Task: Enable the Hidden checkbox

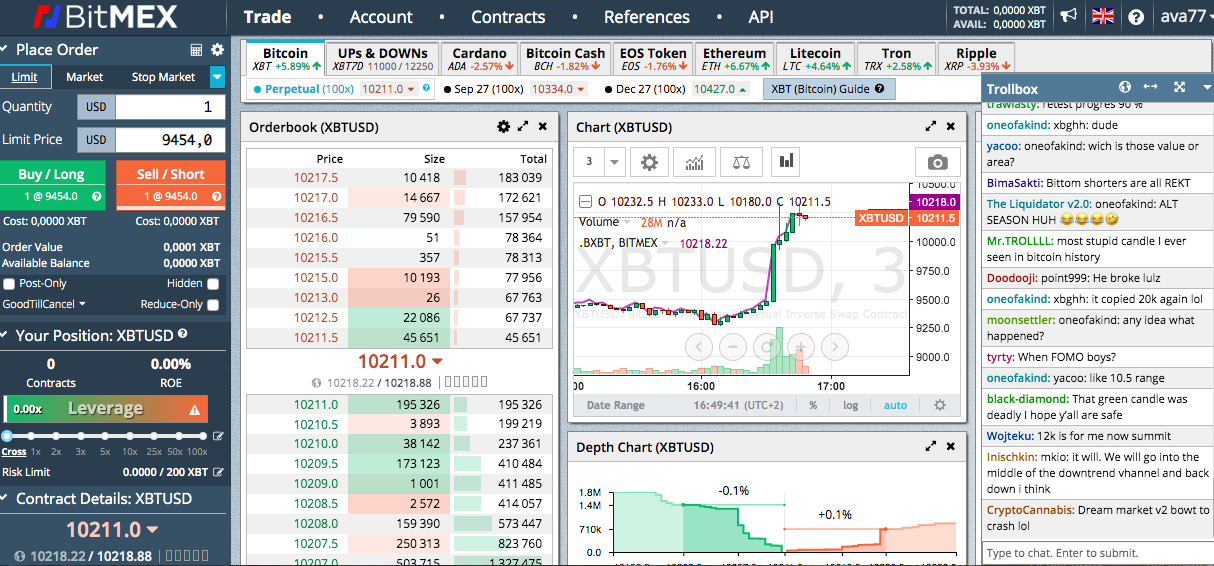Action: click(x=212, y=284)
